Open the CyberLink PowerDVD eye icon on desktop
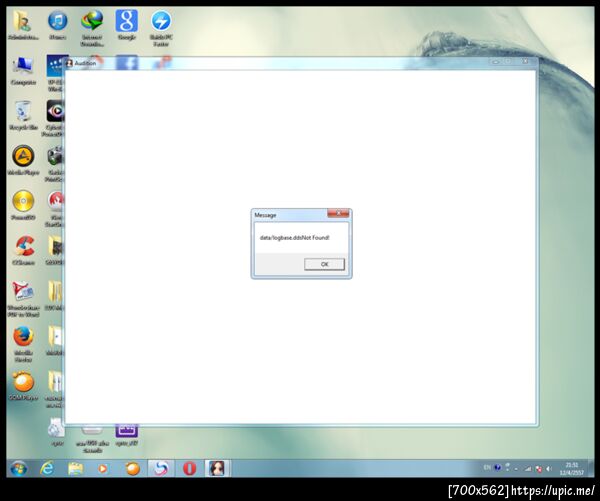 55,118
